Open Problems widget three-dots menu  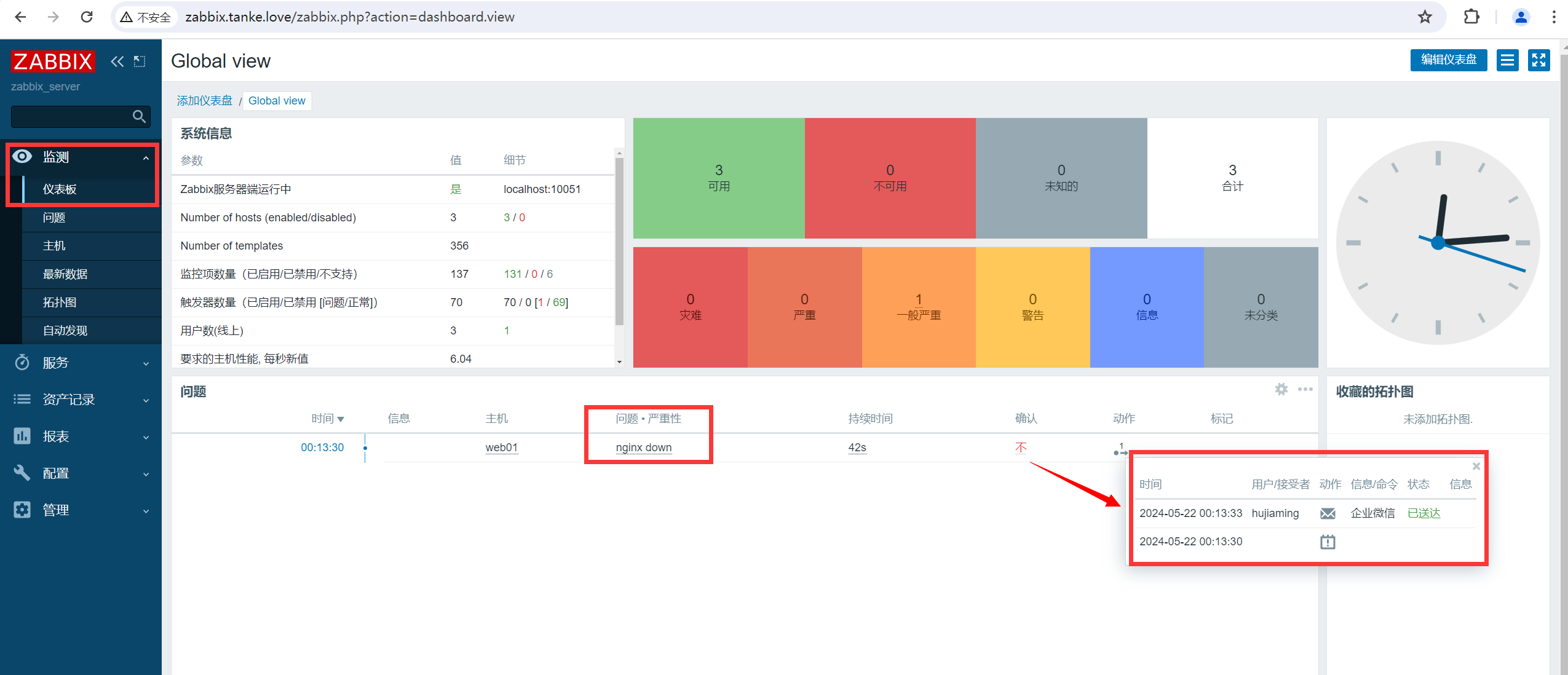[1305, 389]
